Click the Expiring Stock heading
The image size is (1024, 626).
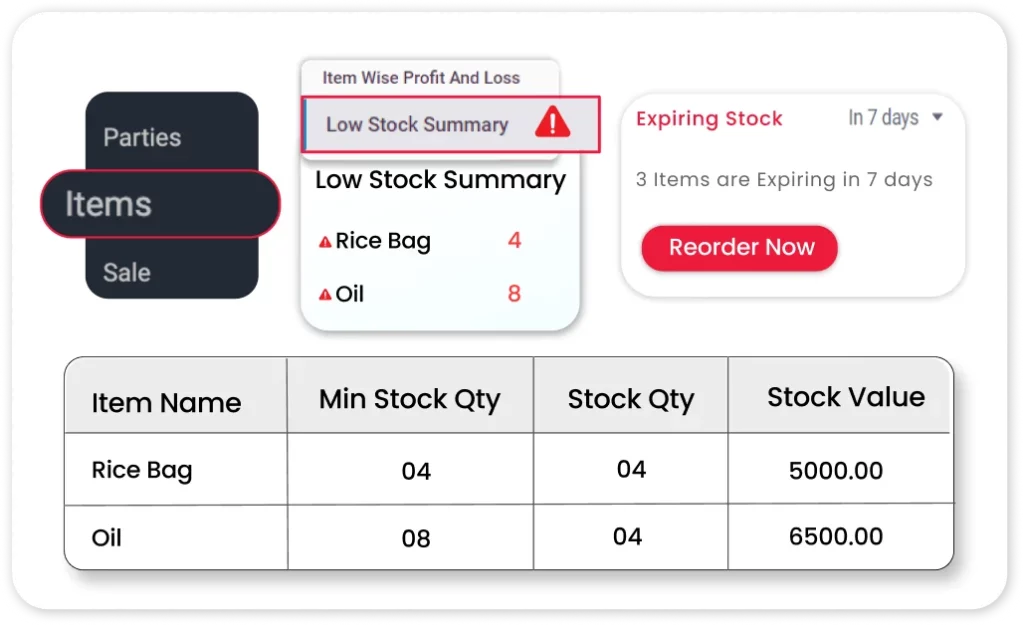[709, 119]
